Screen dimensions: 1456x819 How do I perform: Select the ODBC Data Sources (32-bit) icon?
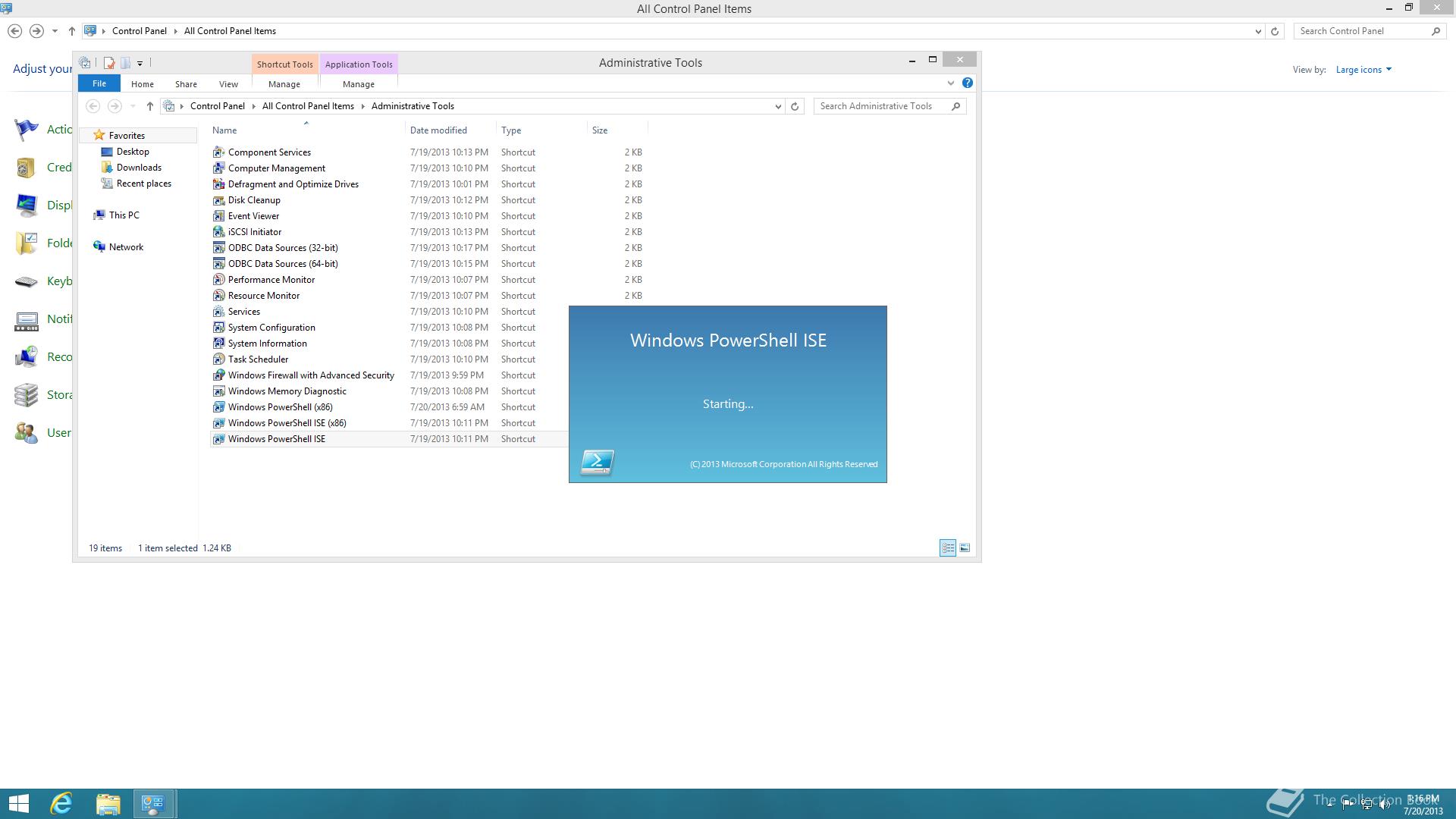point(219,248)
